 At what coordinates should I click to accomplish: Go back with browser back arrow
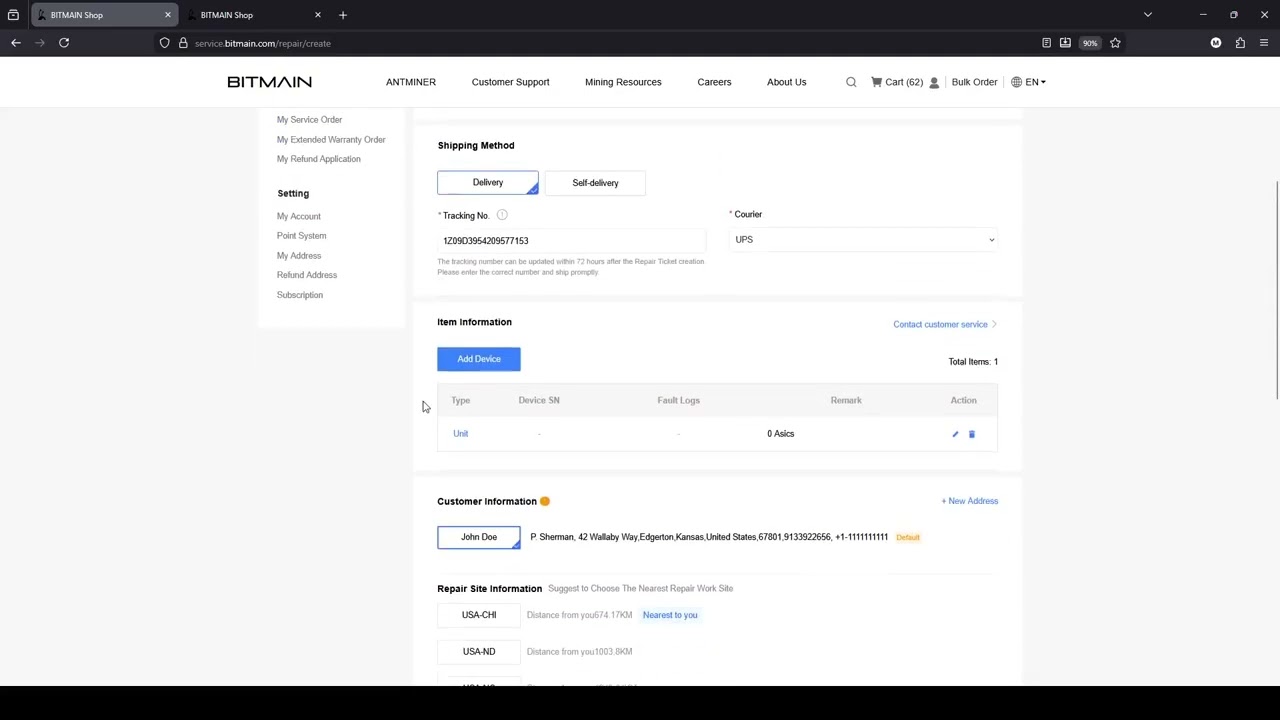coord(16,43)
